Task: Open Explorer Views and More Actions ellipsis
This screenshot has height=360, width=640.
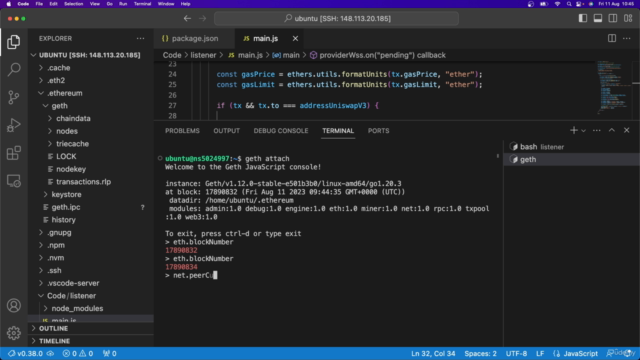Action: (x=140, y=38)
